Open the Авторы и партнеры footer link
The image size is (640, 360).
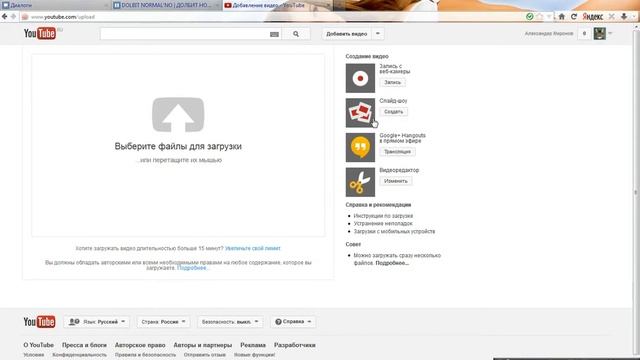(203, 345)
